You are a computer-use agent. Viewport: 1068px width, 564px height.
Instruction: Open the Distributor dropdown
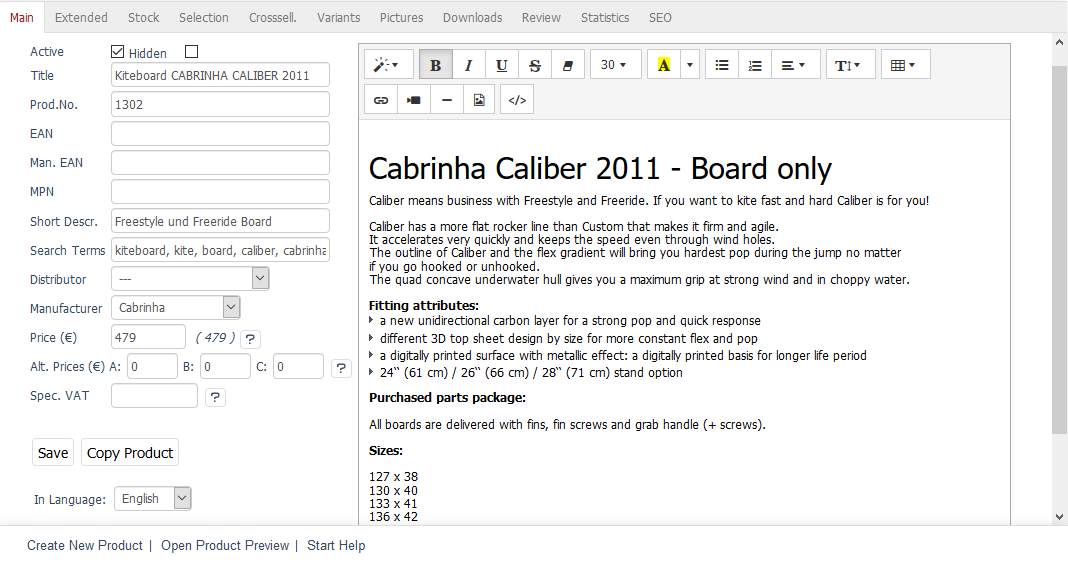(x=190, y=279)
